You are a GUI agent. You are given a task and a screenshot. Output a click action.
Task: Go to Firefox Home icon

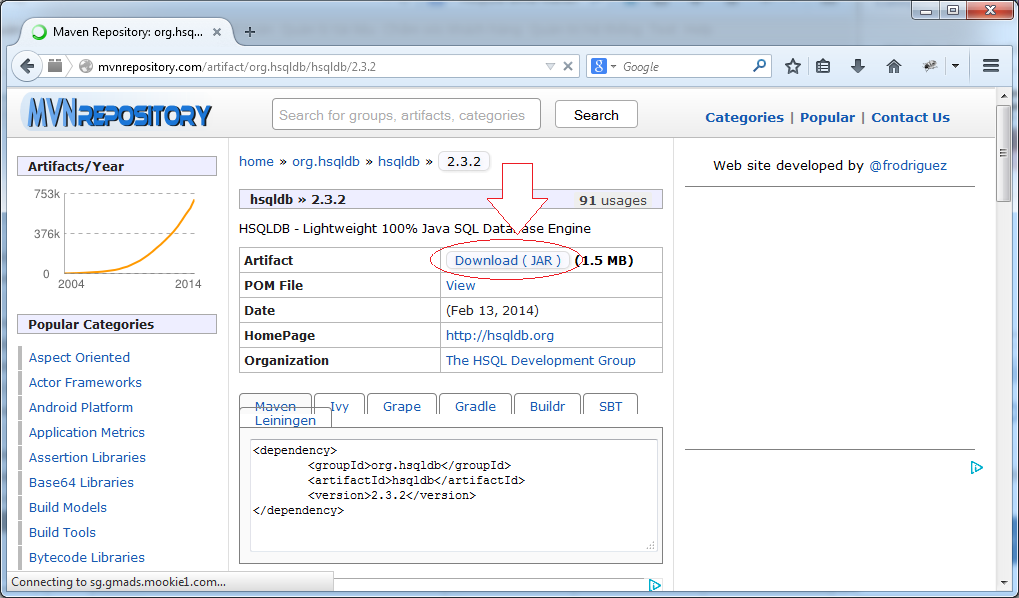894,66
